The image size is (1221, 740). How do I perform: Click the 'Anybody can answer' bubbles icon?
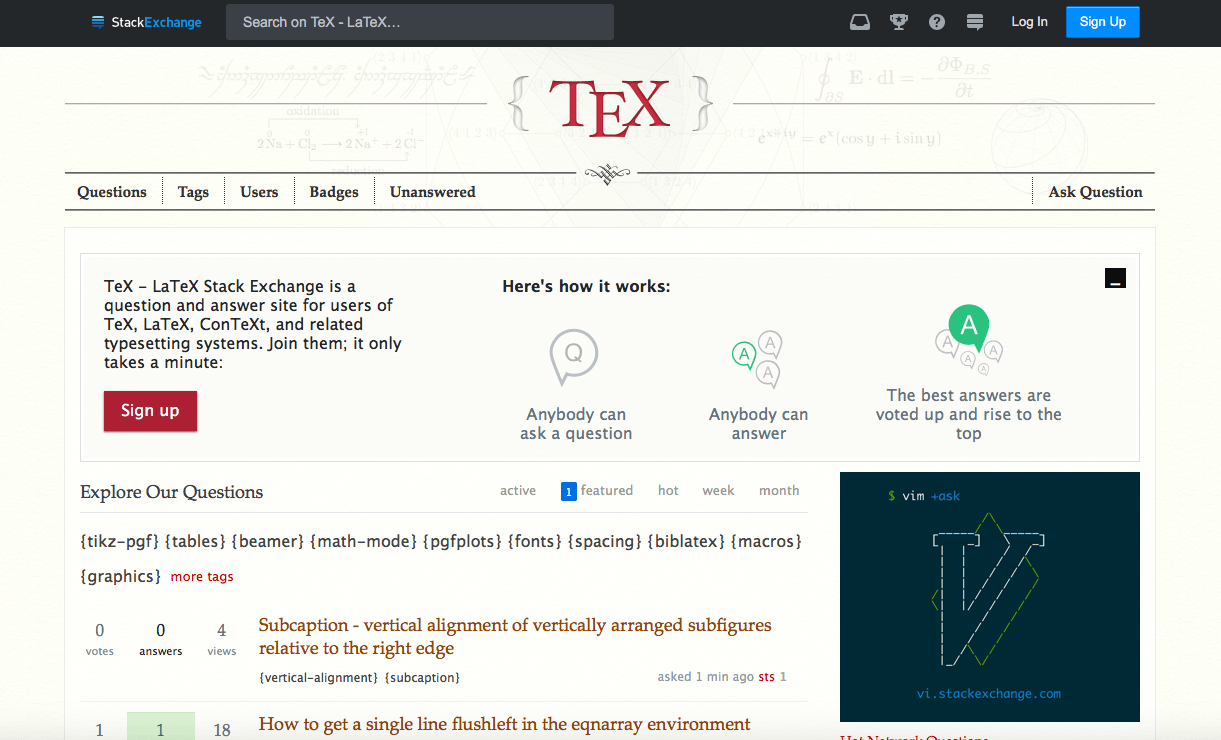(x=757, y=360)
